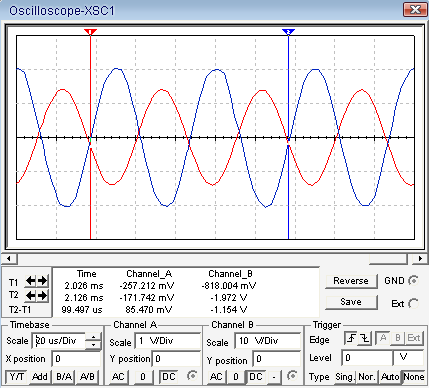429x388 pixels.
Task: Move cursor T2 right with arrow
Action: pos(42,295)
